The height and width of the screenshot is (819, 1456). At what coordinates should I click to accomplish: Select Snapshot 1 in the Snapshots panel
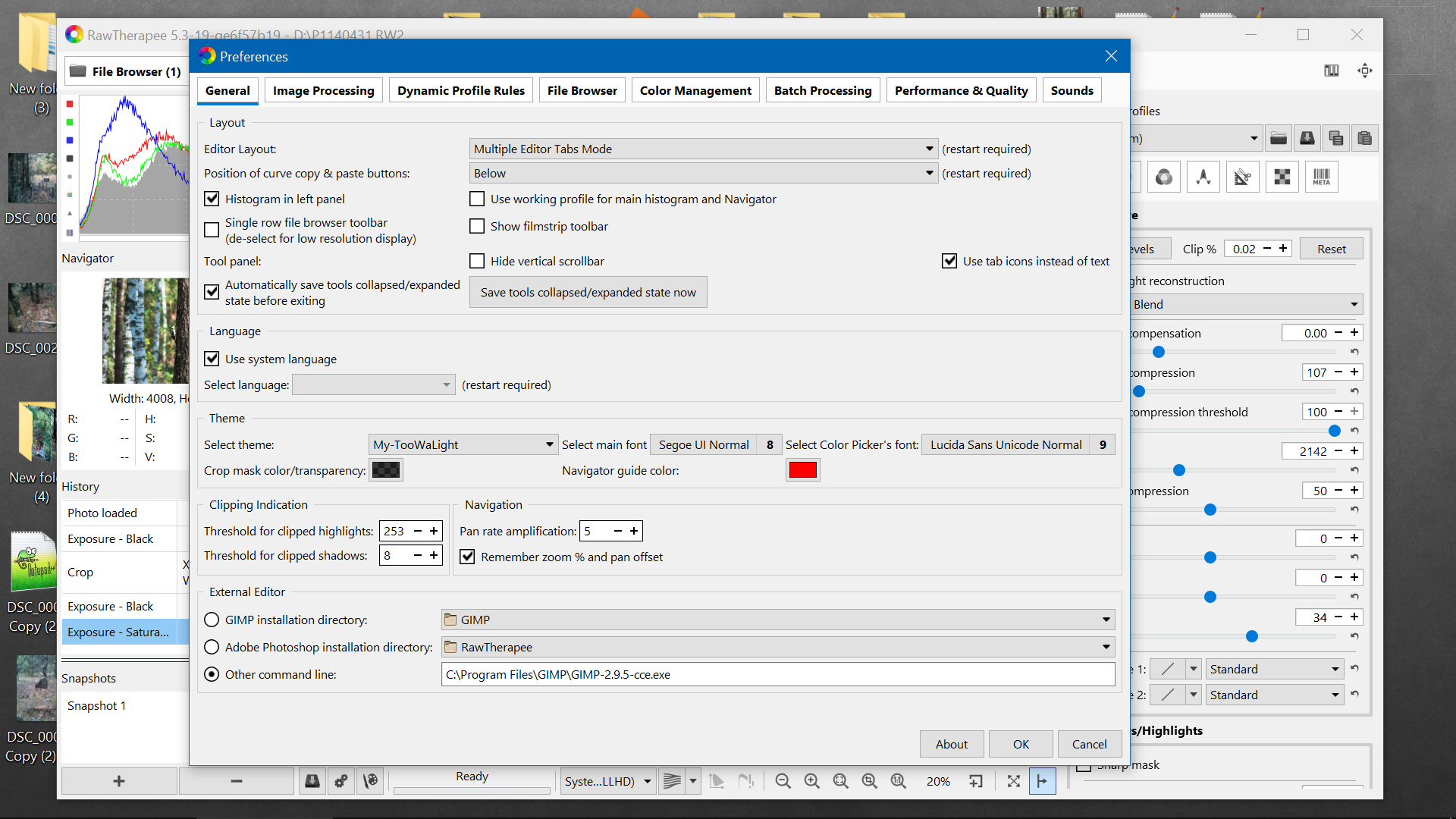[x=97, y=705]
